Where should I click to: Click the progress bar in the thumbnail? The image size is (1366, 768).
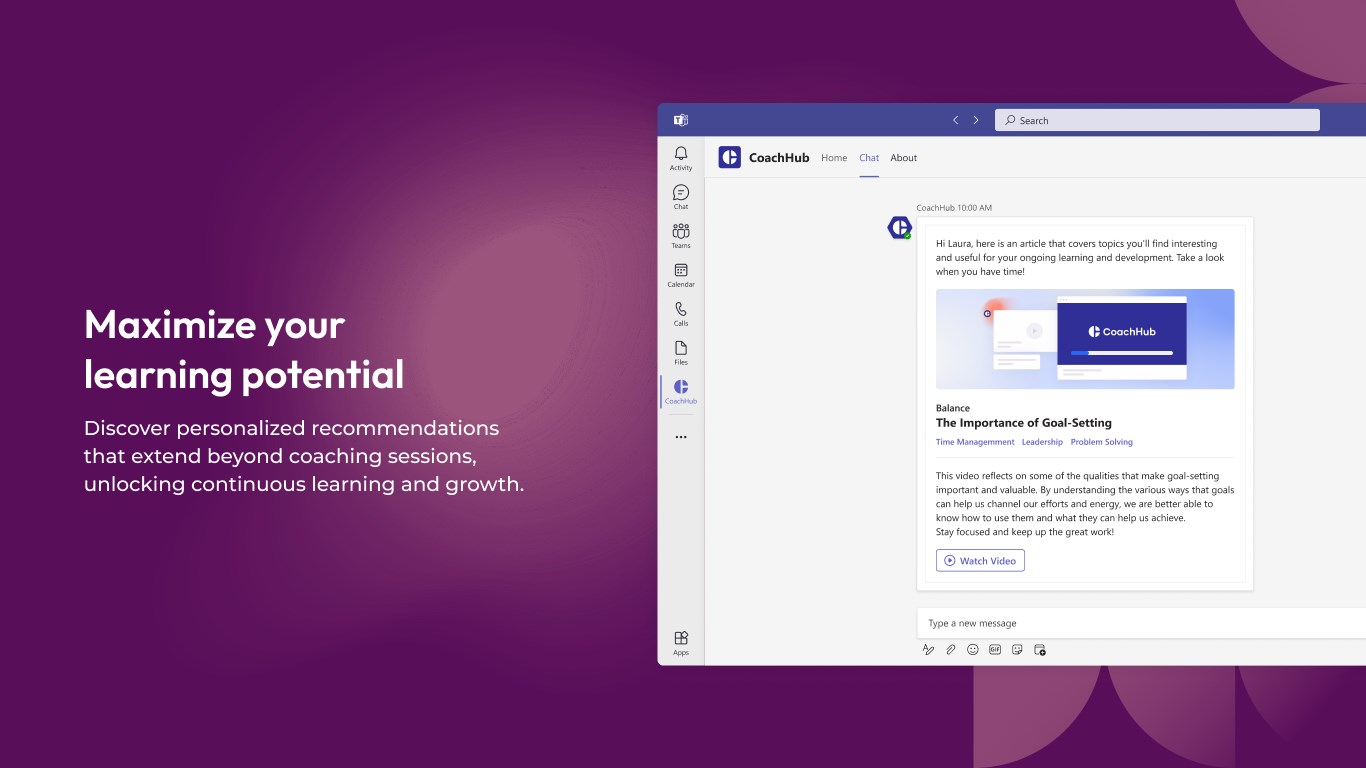click(x=1121, y=353)
